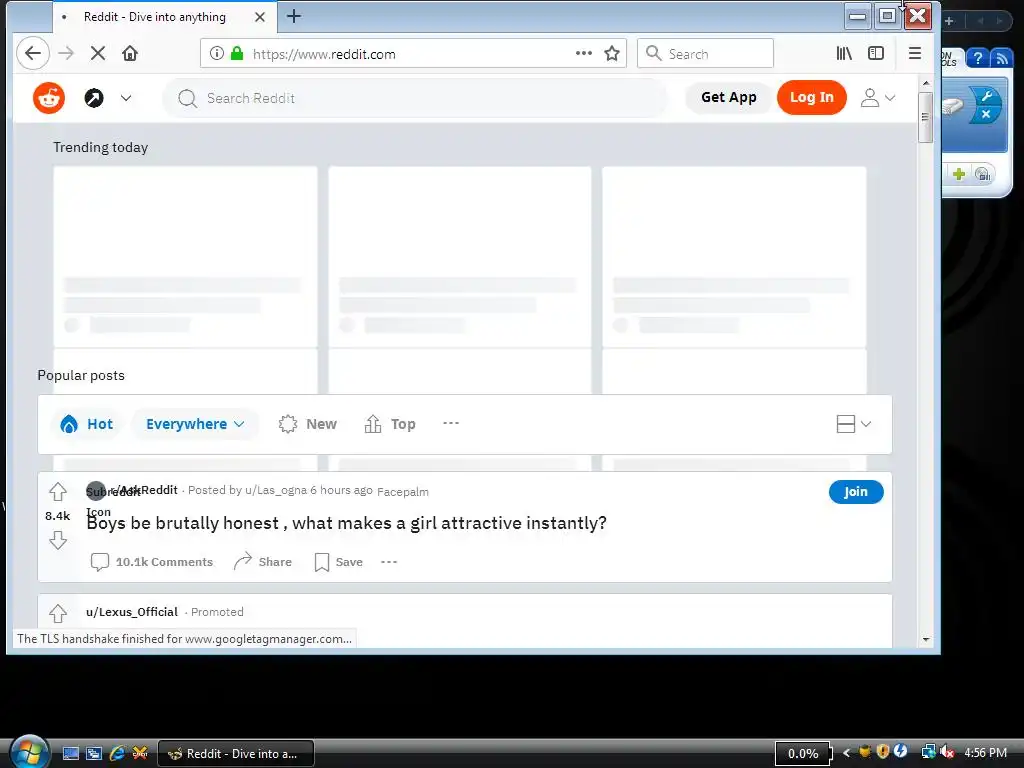The height and width of the screenshot is (768, 1024).
Task: Expand the feed selector chevron beside Popular icon
Action: 126,98
